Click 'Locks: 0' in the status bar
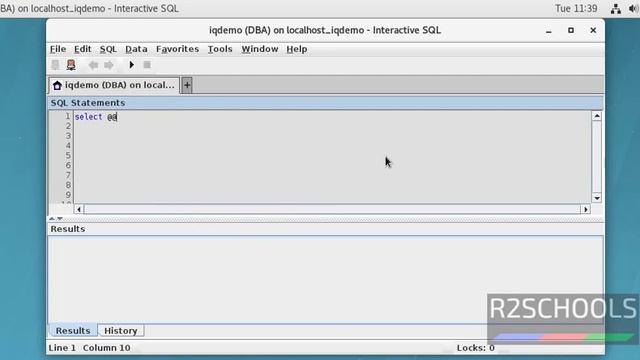This screenshot has width=640, height=360. [476, 348]
